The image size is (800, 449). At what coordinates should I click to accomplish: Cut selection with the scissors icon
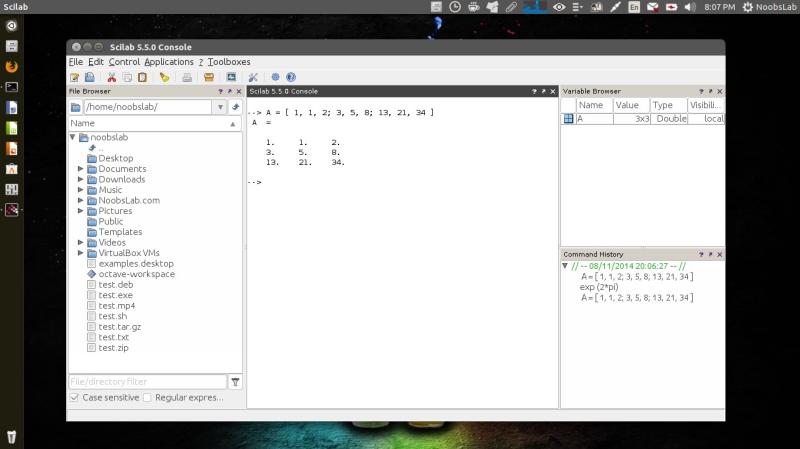(111, 78)
